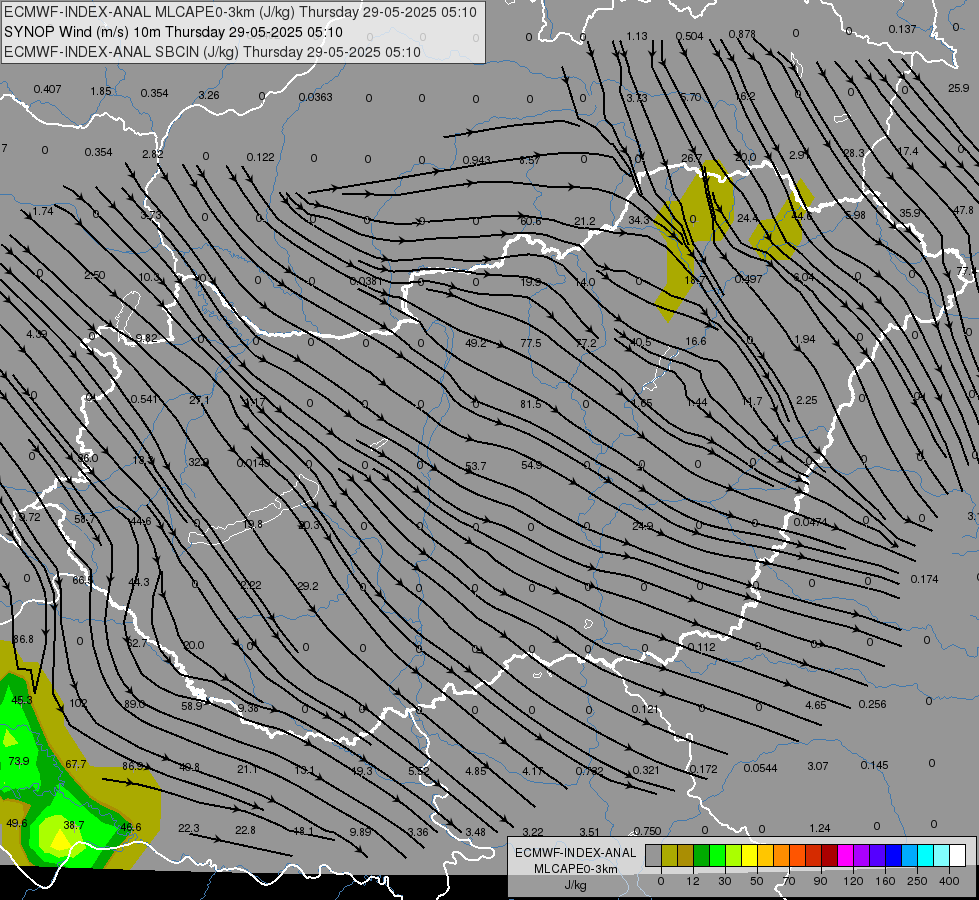Click the map value 34.3
The width and height of the screenshot is (979, 900).
tap(639, 220)
